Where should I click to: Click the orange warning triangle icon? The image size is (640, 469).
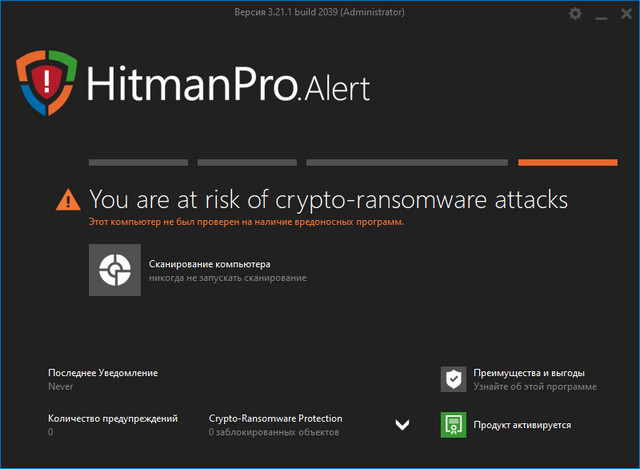click(67, 199)
